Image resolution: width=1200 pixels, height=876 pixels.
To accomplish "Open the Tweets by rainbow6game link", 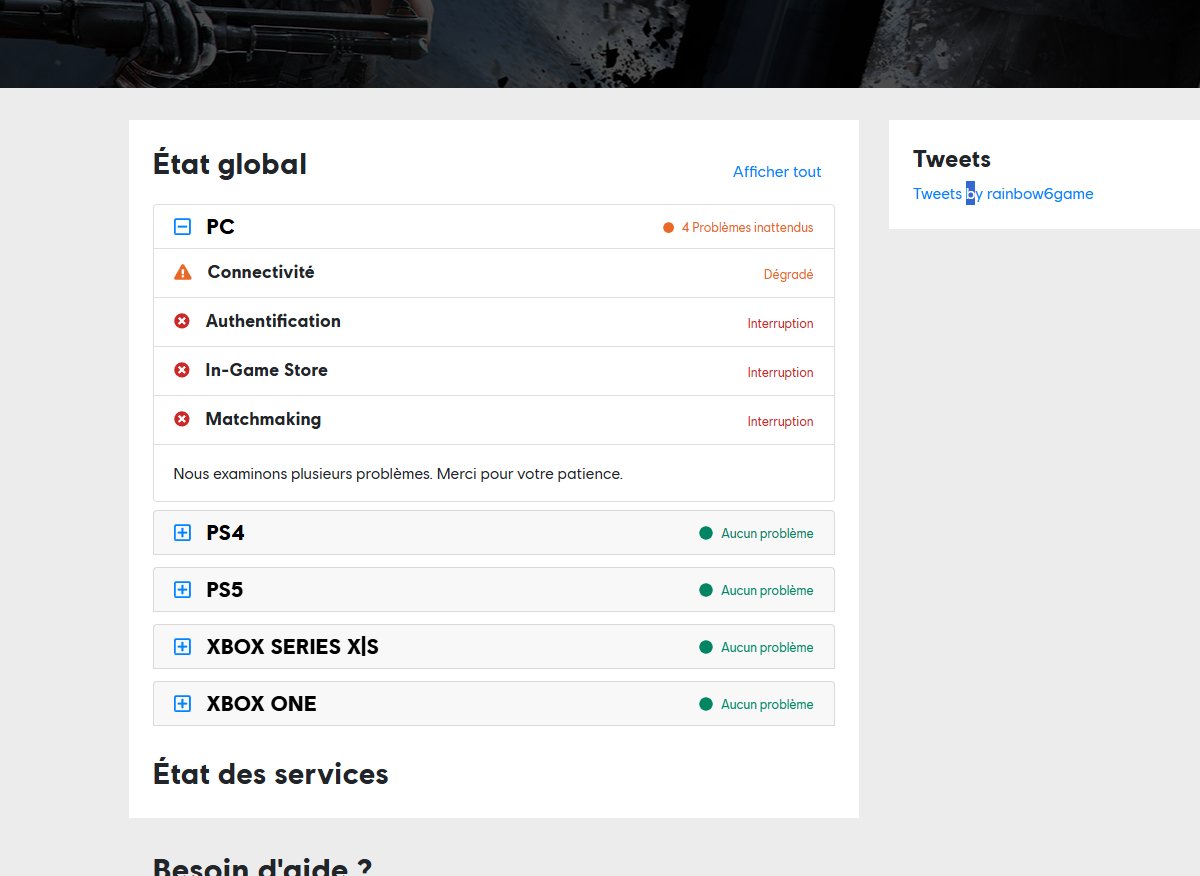I will tap(1003, 193).
